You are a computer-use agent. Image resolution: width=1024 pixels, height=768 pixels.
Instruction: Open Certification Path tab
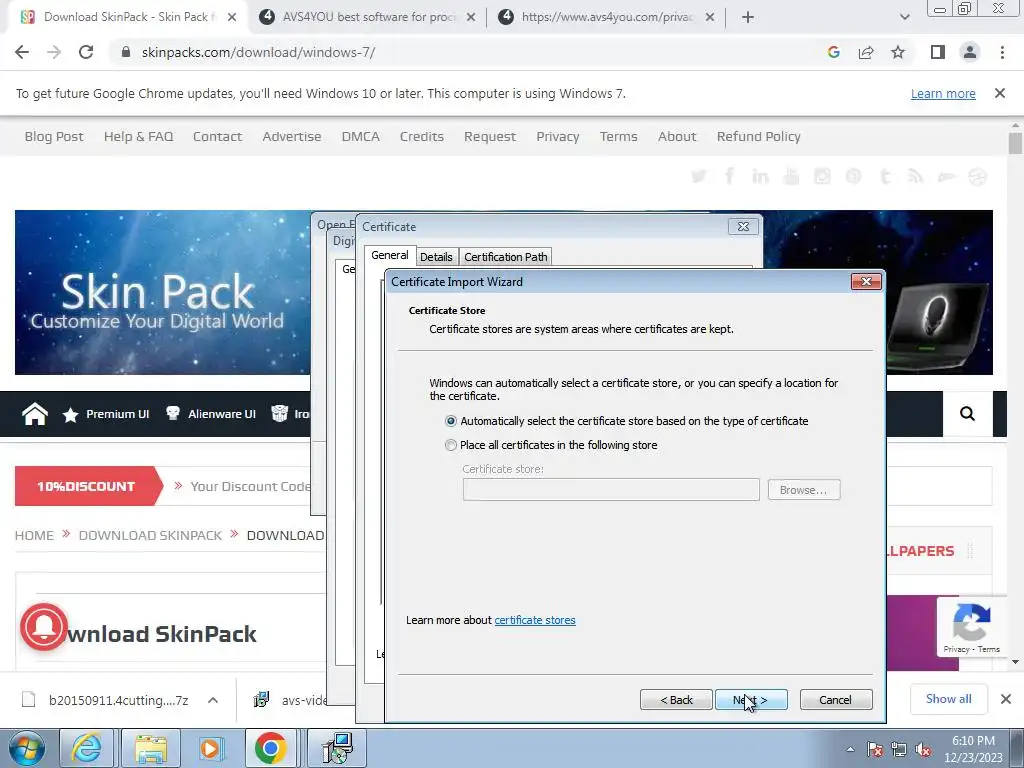[505, 257]
